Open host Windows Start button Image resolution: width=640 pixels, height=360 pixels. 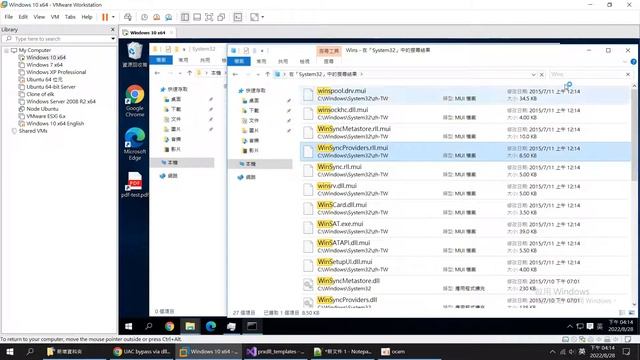[10, 351]
